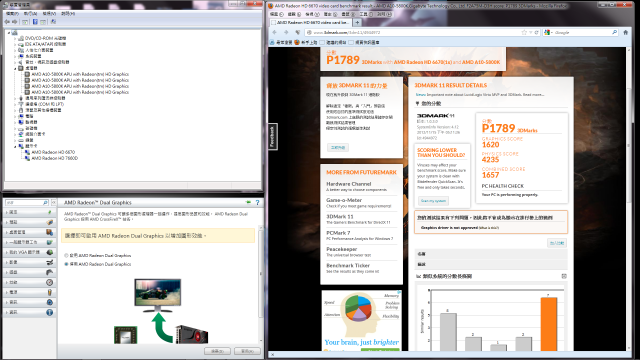
Task: Open Firefox Tools (T) menu
Action: tap(366, 14)
